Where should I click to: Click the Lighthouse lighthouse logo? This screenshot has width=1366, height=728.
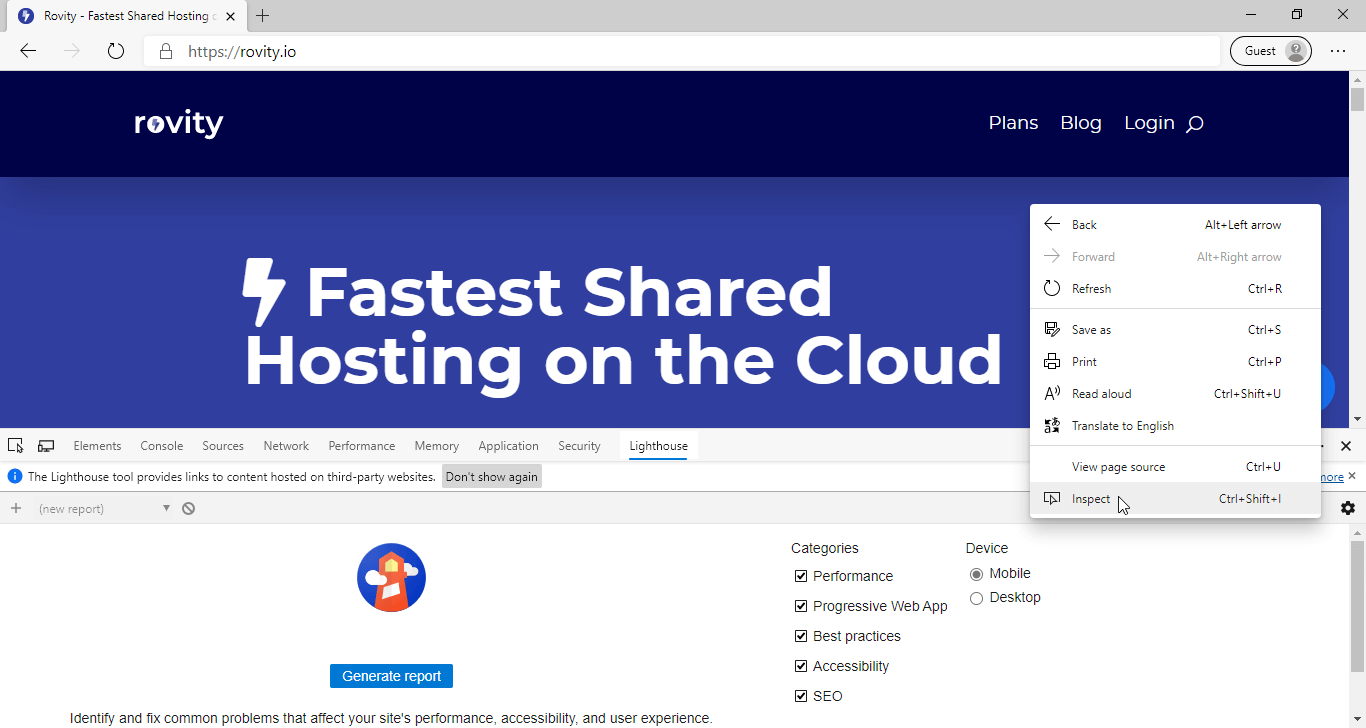coord(391,577)
